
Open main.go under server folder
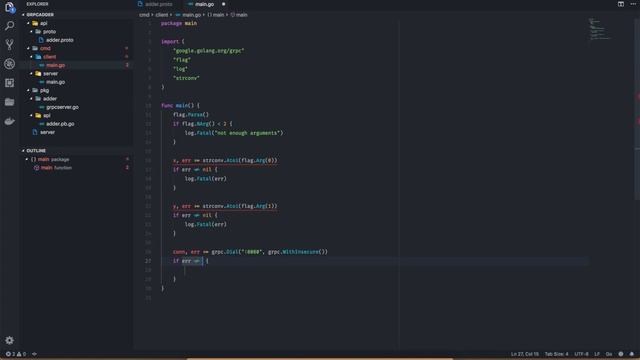(x=56, y=82)
